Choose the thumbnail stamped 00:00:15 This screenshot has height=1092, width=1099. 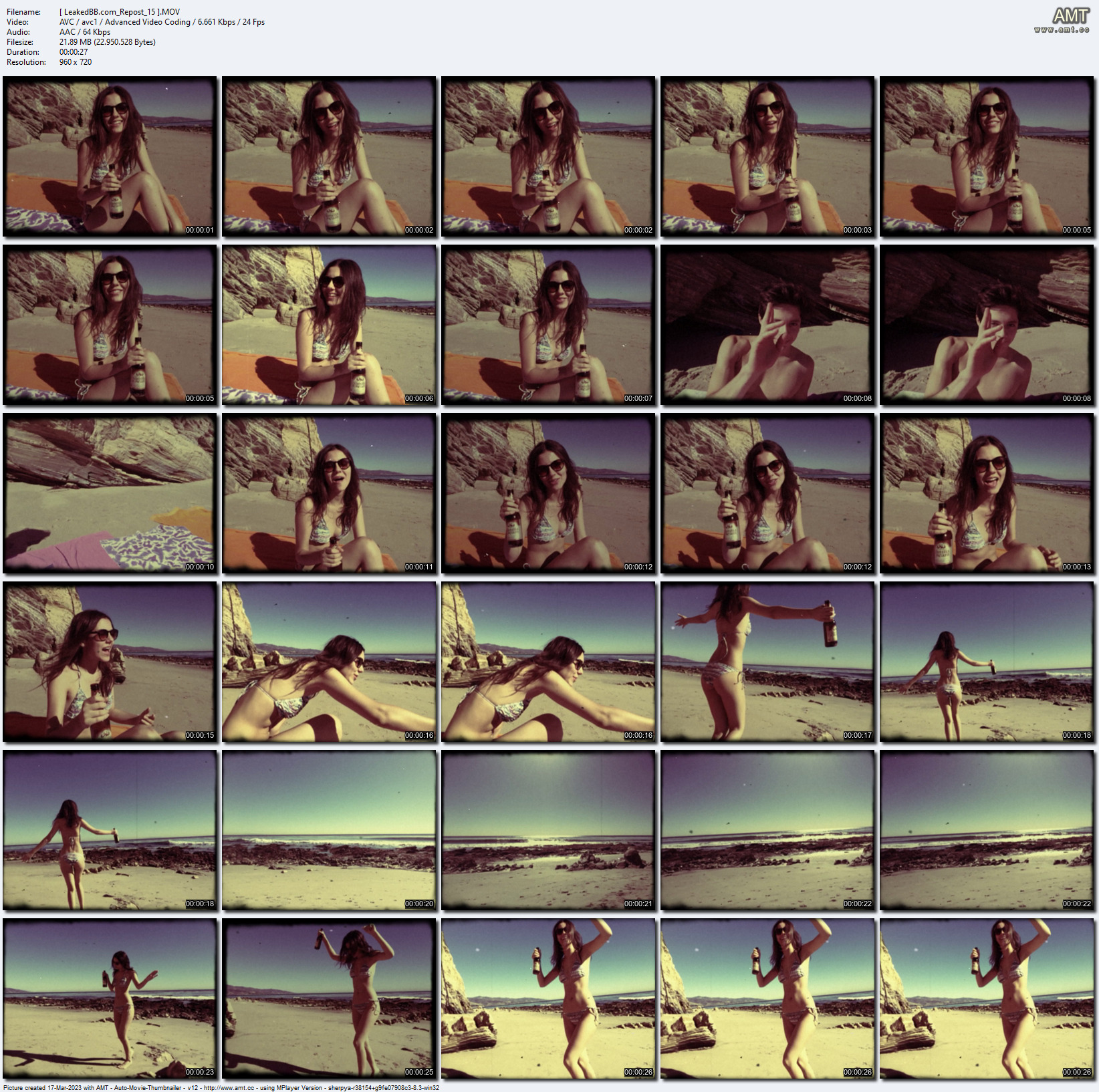[110, 662]
